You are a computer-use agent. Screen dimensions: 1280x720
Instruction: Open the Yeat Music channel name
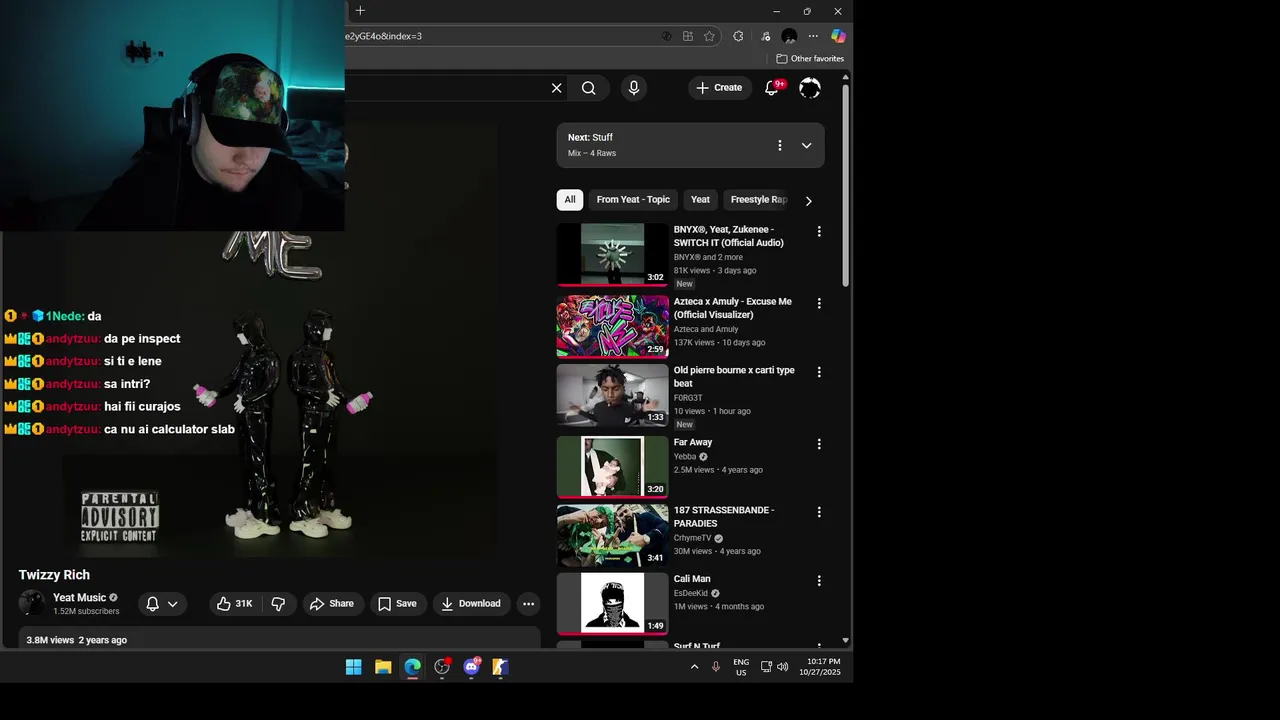pos(79,598)
